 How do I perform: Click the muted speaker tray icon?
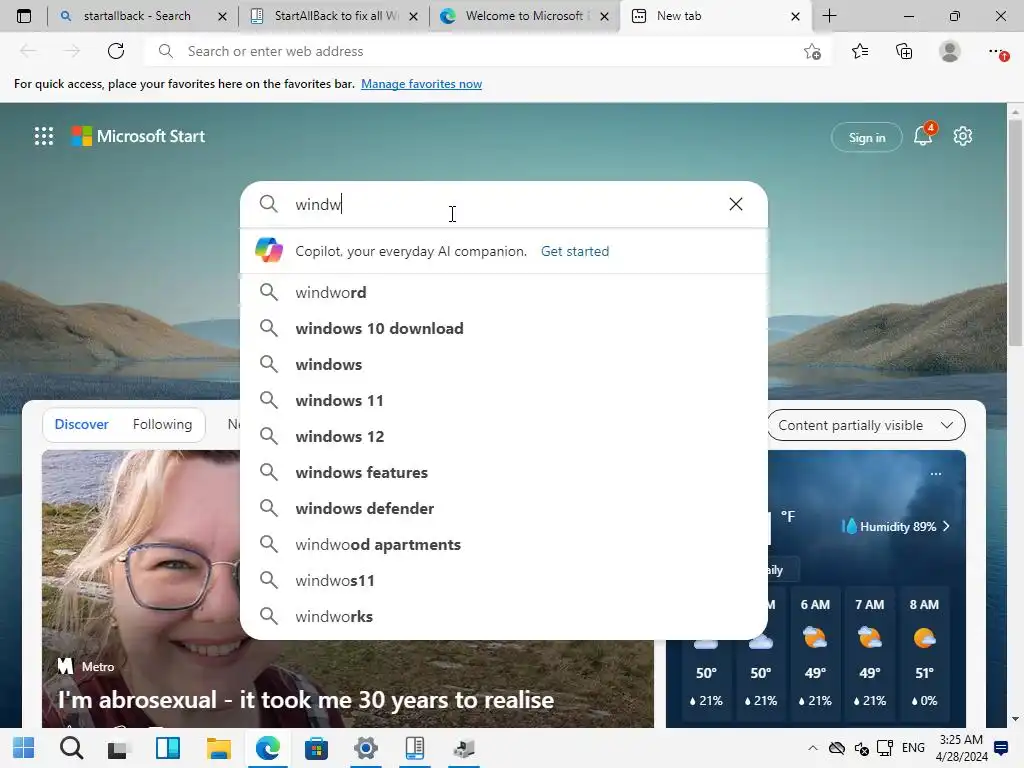pyautogui.click(x=861, y=748)
